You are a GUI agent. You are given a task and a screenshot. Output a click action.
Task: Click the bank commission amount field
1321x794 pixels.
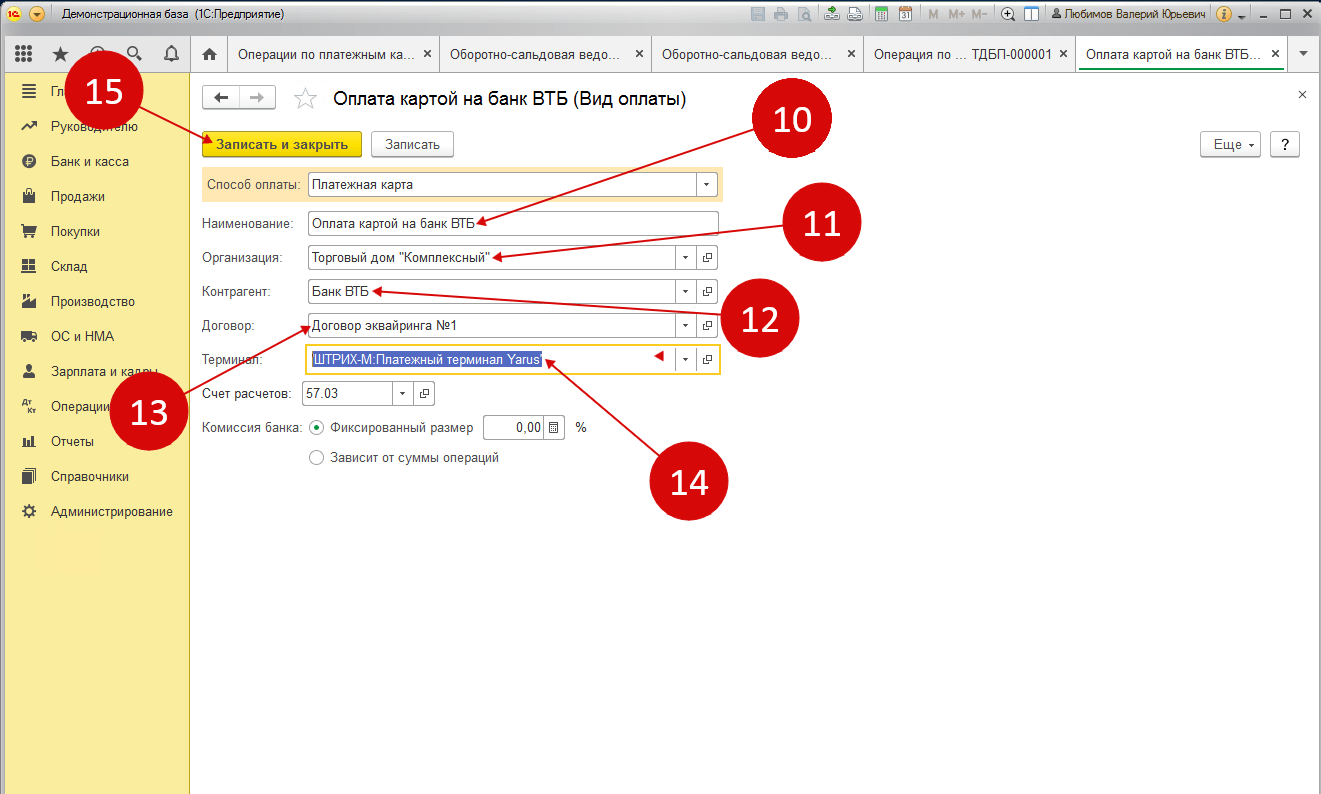coord(513,427)
